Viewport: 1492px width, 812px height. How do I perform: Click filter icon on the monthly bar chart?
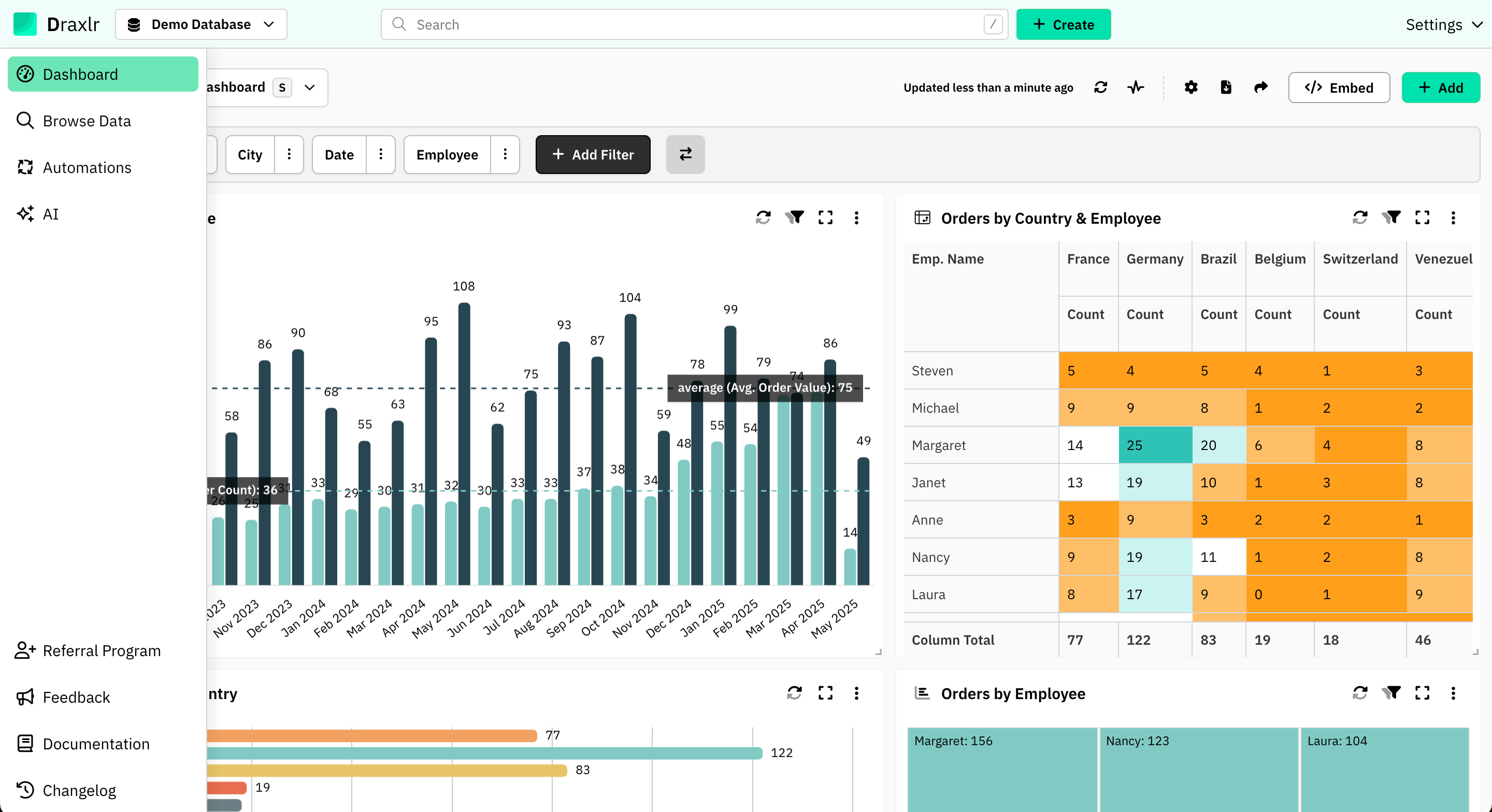(x=795, y=218)
